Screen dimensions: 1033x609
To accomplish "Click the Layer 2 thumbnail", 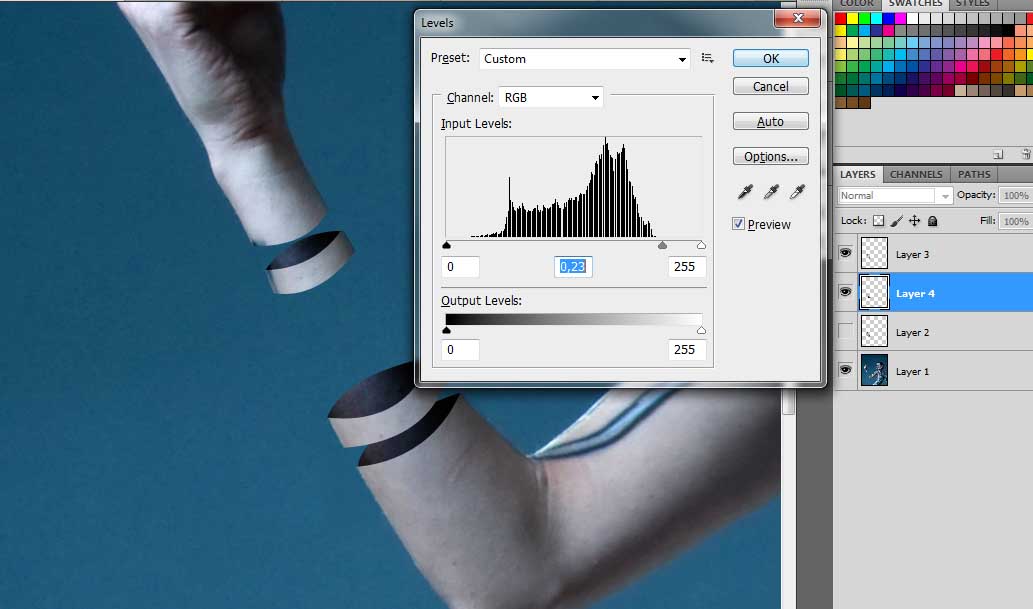I will 874,332.
